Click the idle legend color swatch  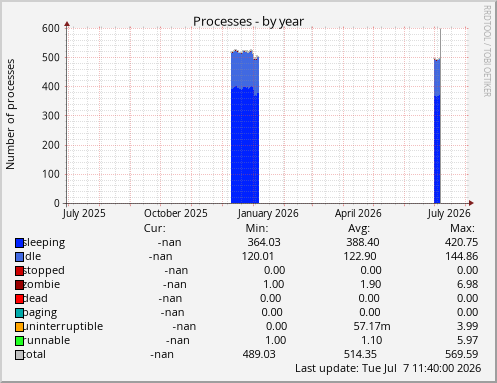click(x=19, y=257)
